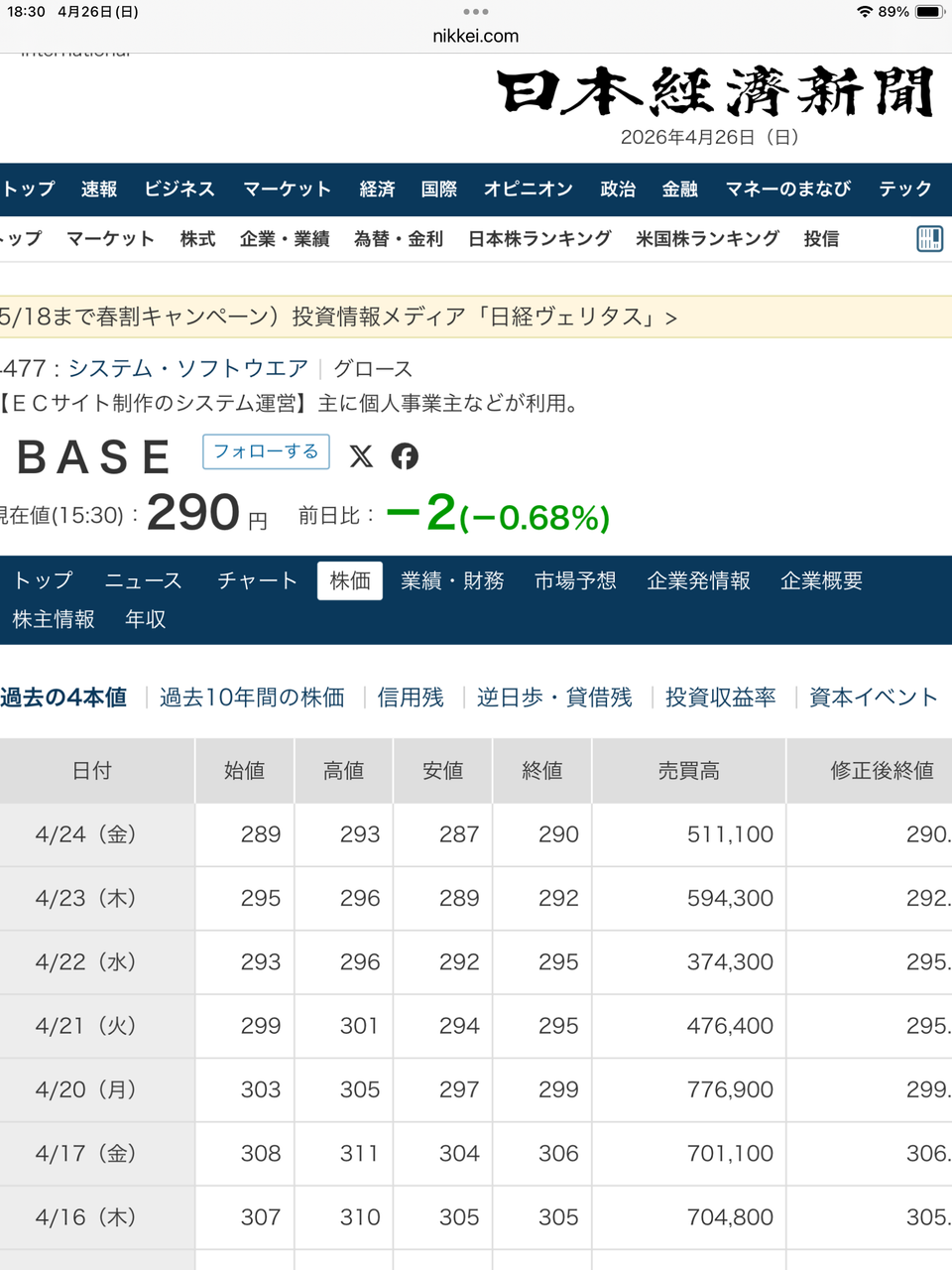Viewport: 952px width, 1270px height.
Task: Click the 安値 column header
Action: tap(443, 771)
